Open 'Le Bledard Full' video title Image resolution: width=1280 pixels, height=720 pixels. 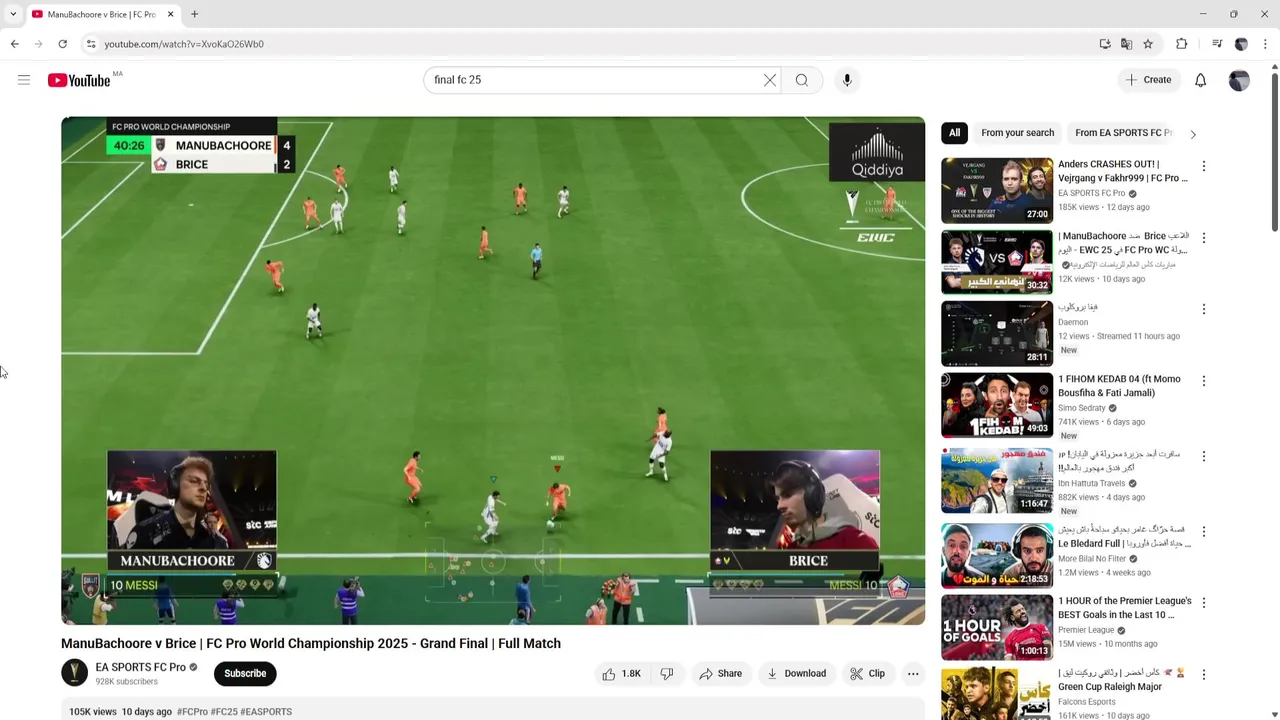coord(1125,535)
